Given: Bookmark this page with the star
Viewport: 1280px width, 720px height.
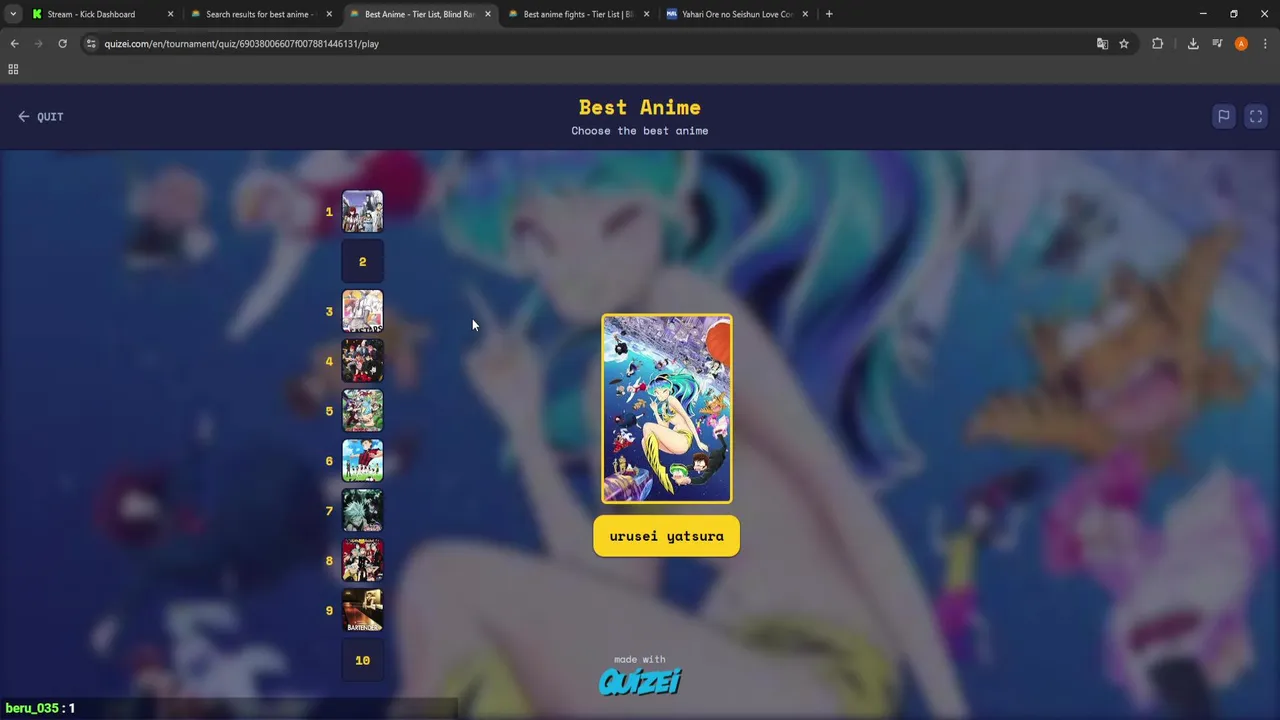Looking at the screenshot, I should point(1124,44).
